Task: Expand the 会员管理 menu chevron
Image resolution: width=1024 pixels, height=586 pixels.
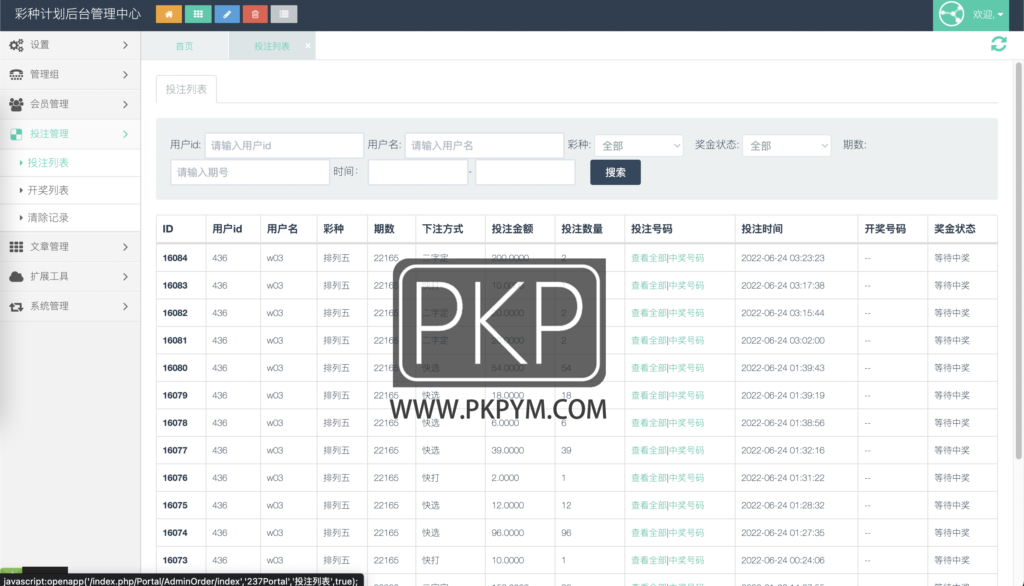Action: coord(125,104)
